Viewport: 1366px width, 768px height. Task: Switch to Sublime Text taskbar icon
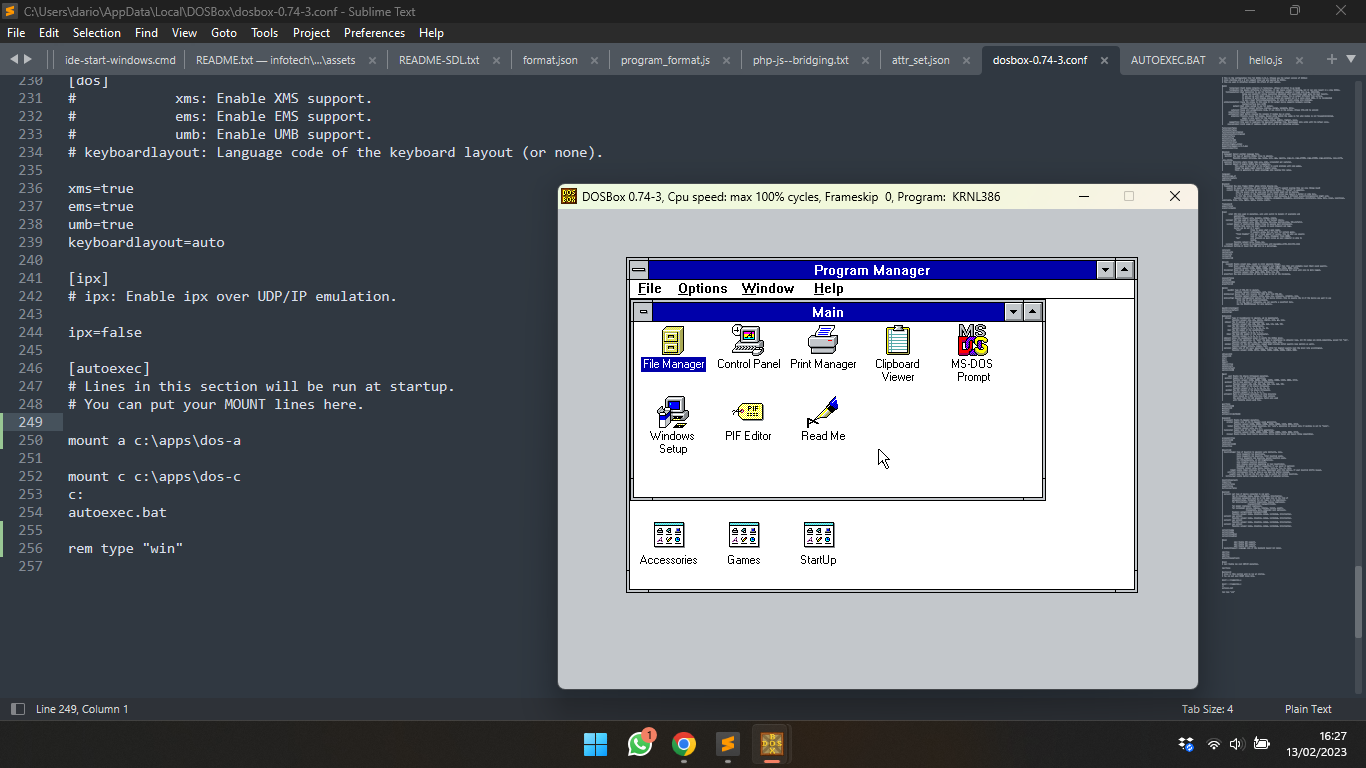(x=728, y=744)
